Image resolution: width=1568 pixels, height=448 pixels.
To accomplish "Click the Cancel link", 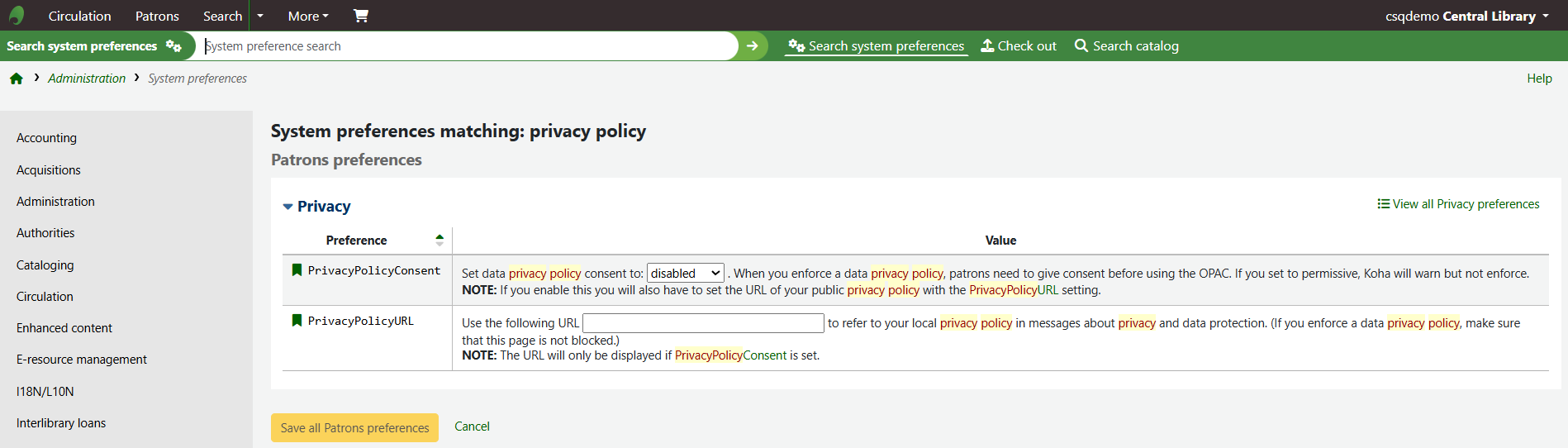I will coord(472,427).
